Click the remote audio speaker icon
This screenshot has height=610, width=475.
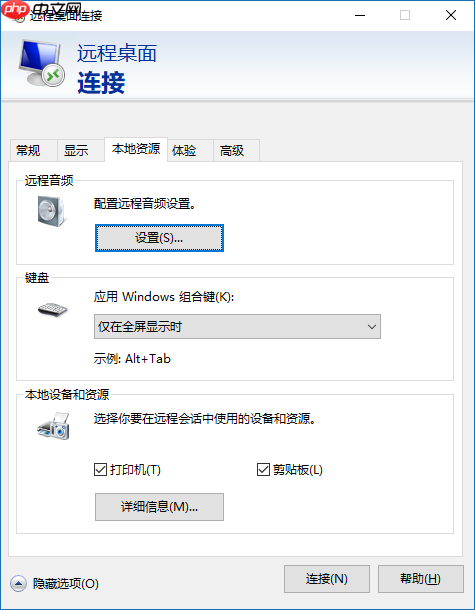click(x=52, y=211)
